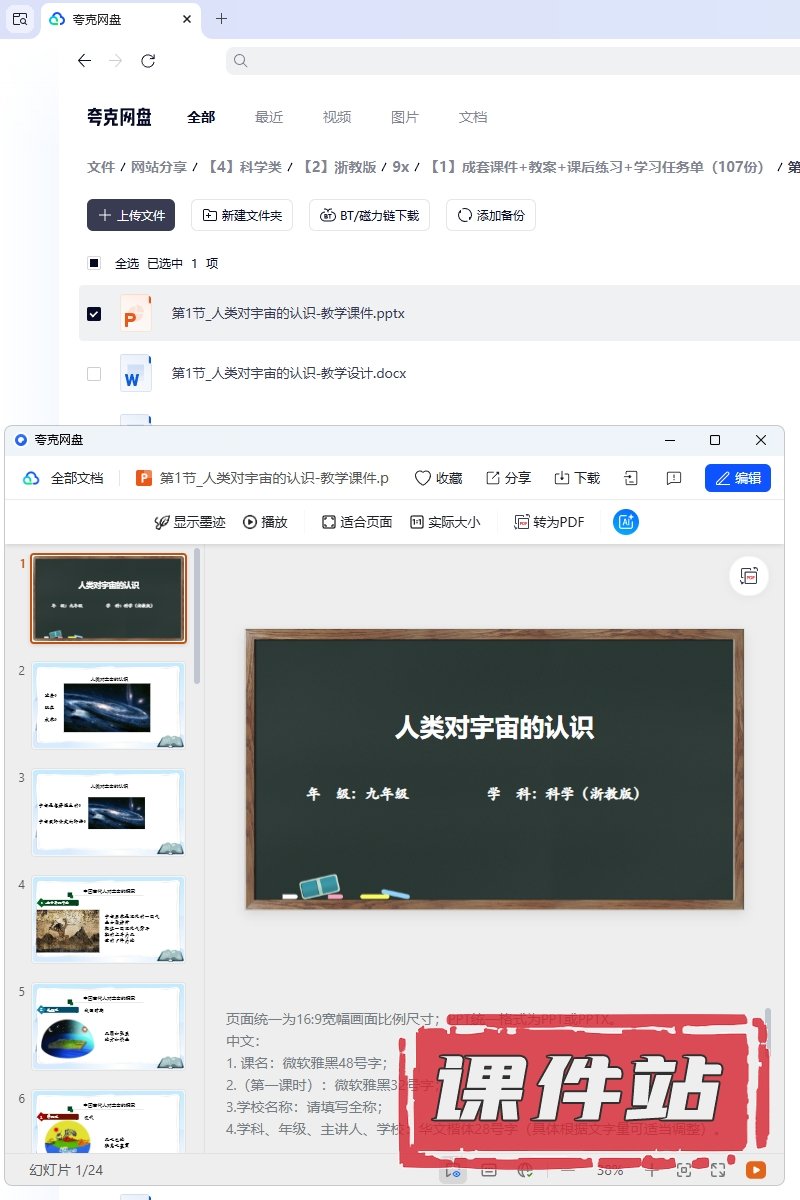This screenshot has height=1200, width=800.
Task: Switch to the 视频 tab
Action: [x=337, y=117]
